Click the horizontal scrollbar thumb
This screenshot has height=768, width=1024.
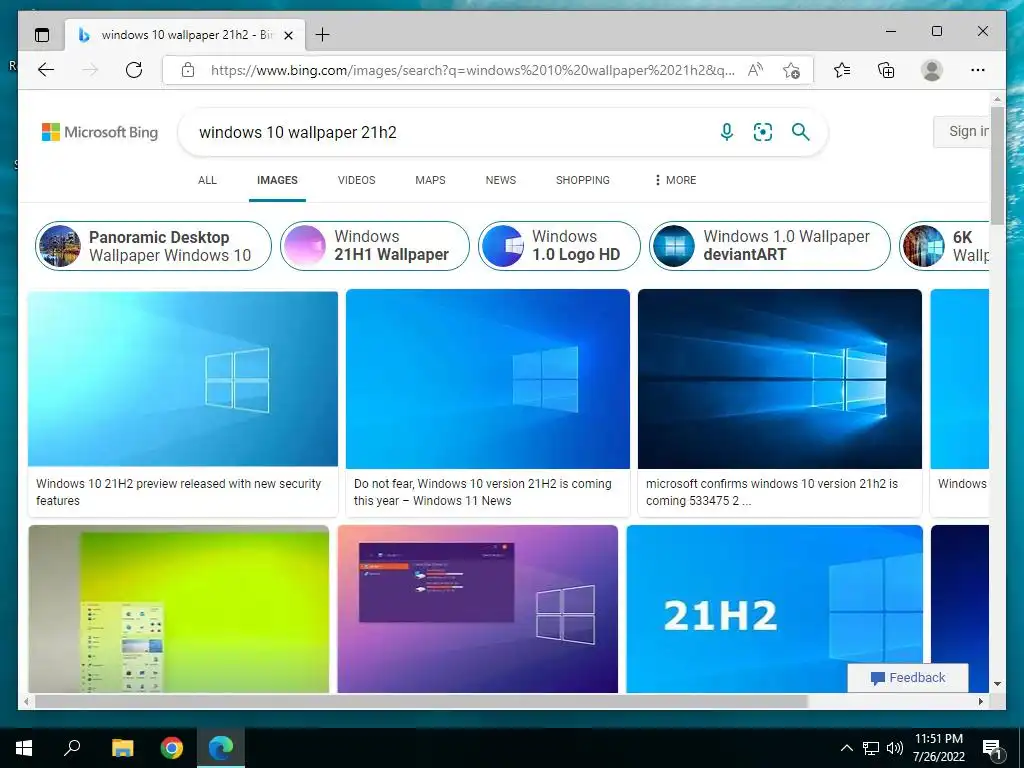tap(421, 701)
